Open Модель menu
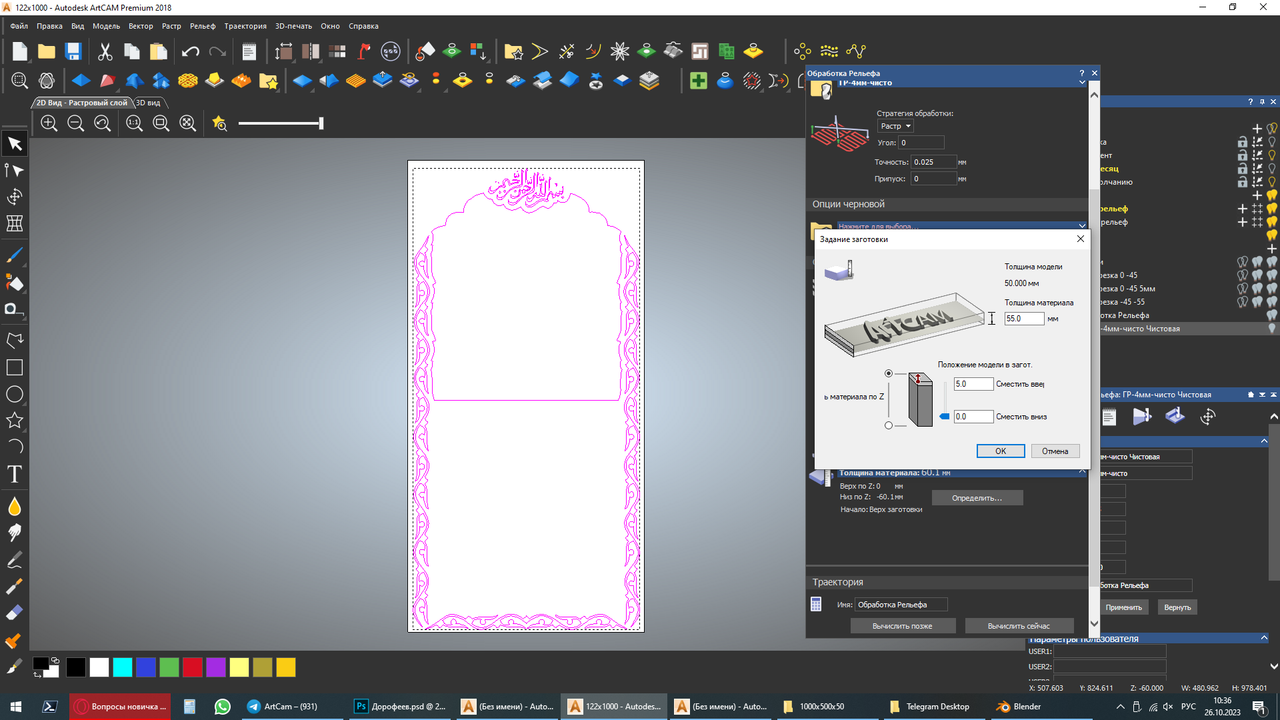Viewport: 1280px width, 720px height. pyautogui.click(x=106, y=26)
